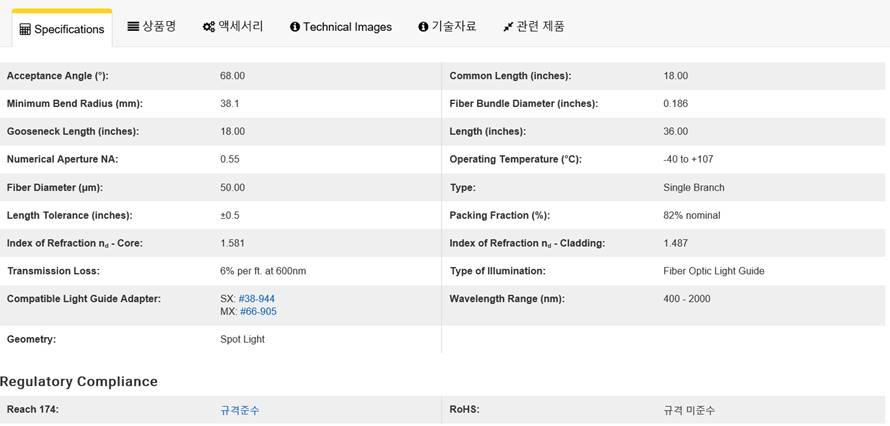Select the 관련 제품 tab
The image size is (890, 426).
[540, 26]
